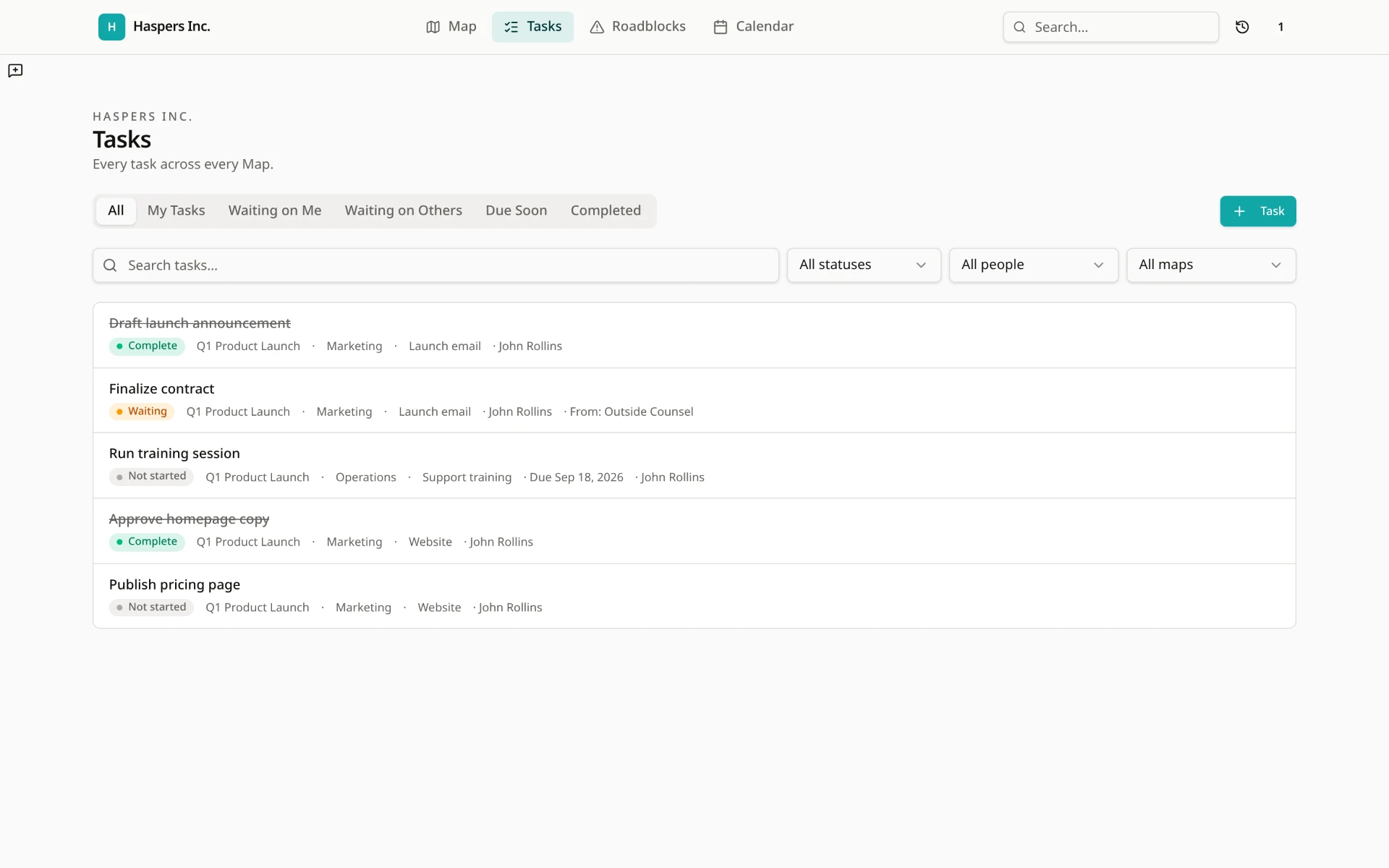Focus the top Search field

pyautogui.click(x=1110, y=27)
